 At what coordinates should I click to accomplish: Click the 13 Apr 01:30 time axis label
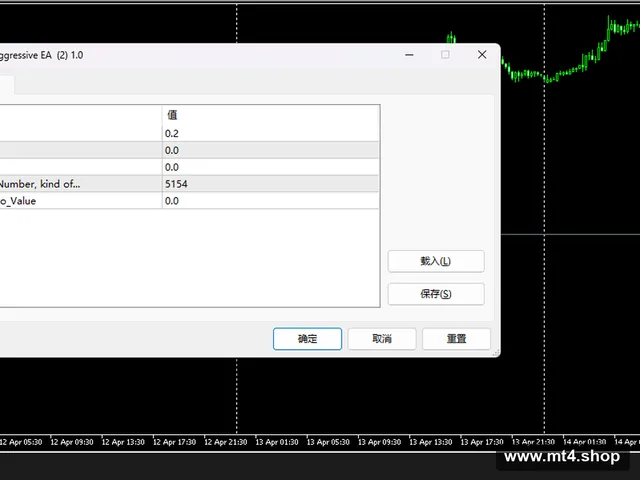pyautogui.click(x=277, y=442)
